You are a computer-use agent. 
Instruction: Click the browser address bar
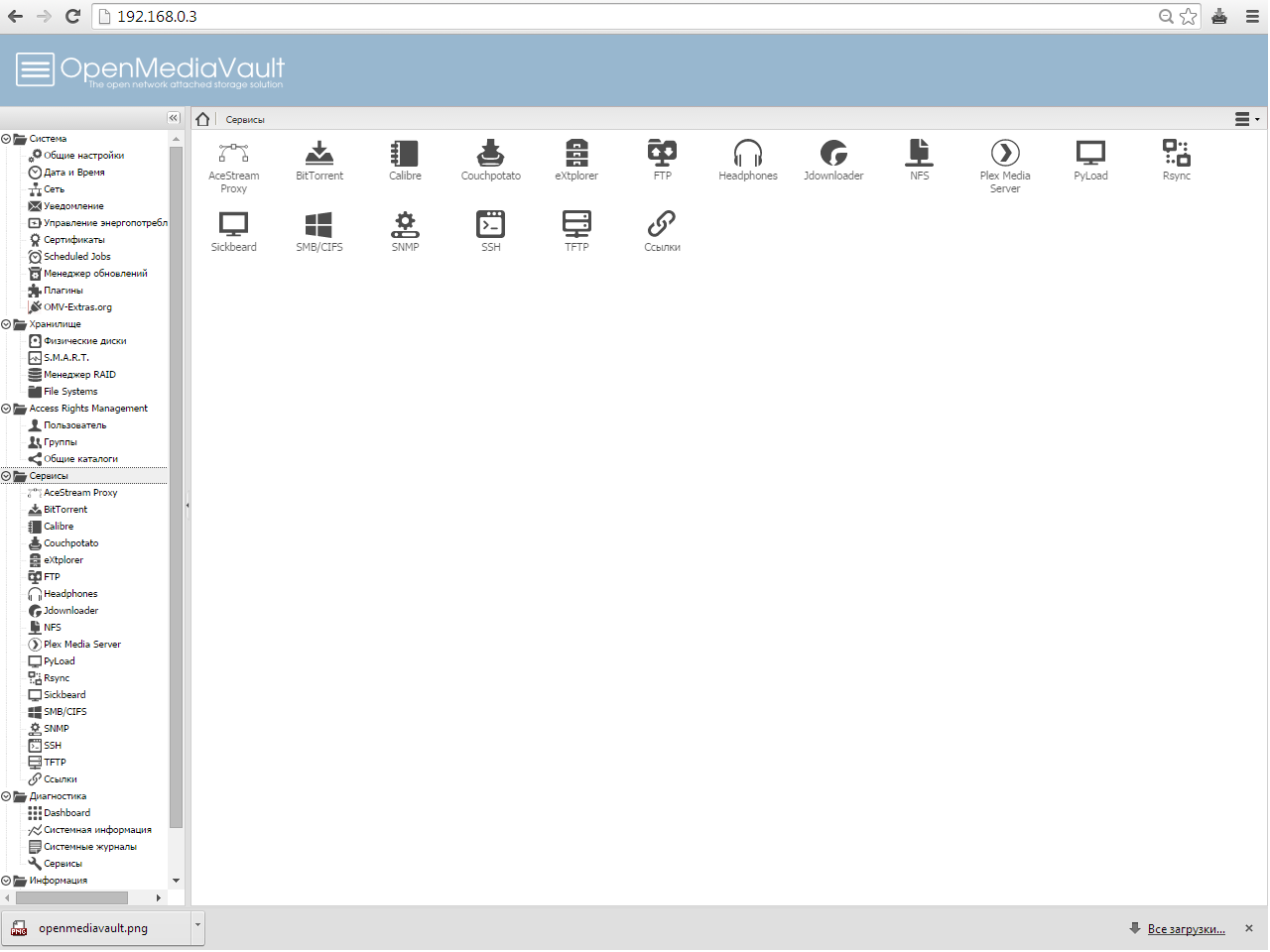coord(635,16)
